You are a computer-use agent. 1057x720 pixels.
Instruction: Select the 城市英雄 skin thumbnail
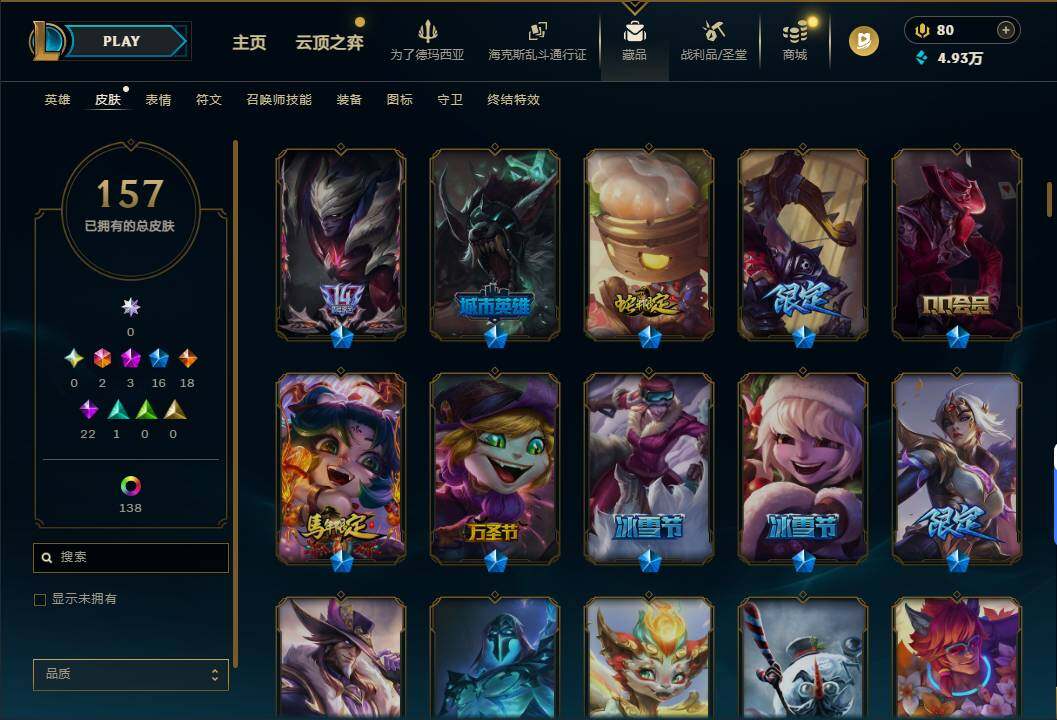point(495,244)
